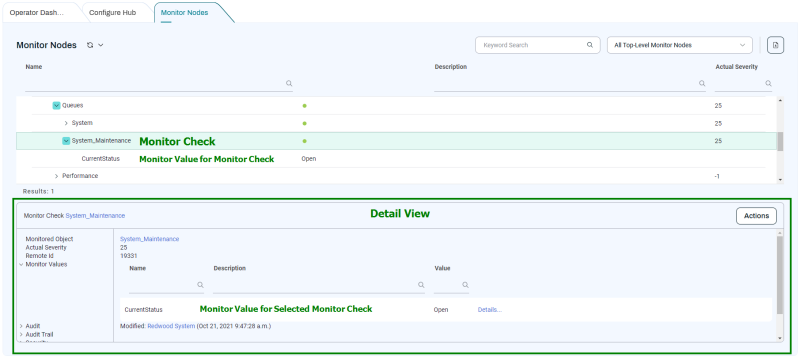
Task: Click the export document icon at top right
Action: point(776,45)
